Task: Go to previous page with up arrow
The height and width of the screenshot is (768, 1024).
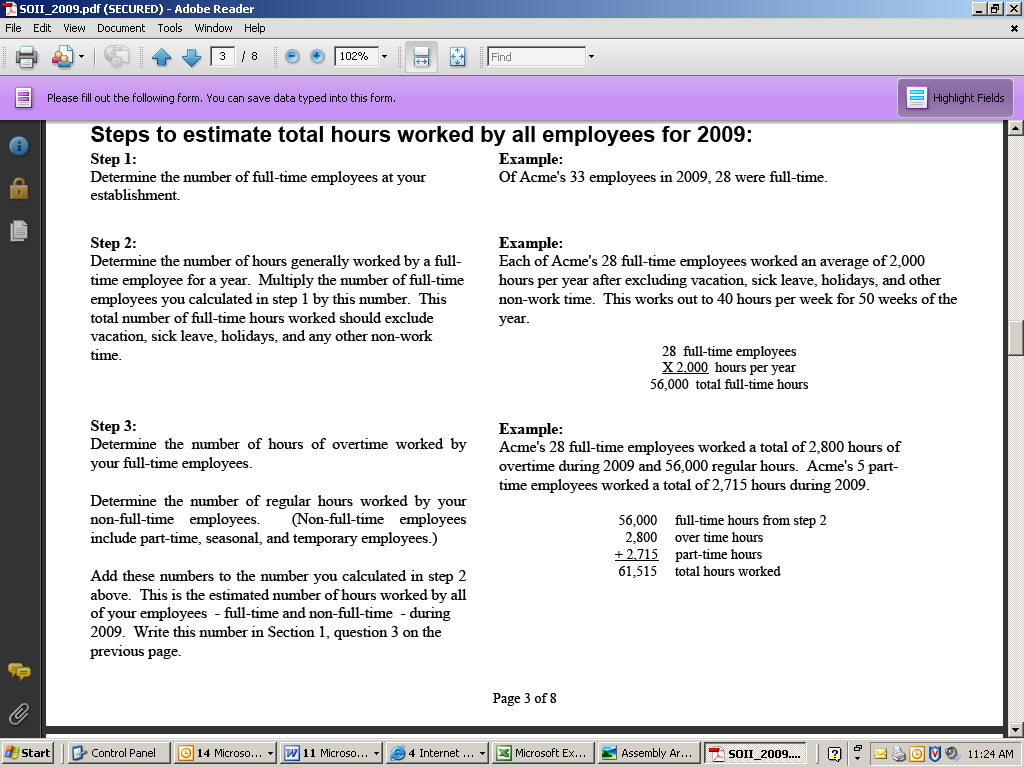Action: pos(162,57)
